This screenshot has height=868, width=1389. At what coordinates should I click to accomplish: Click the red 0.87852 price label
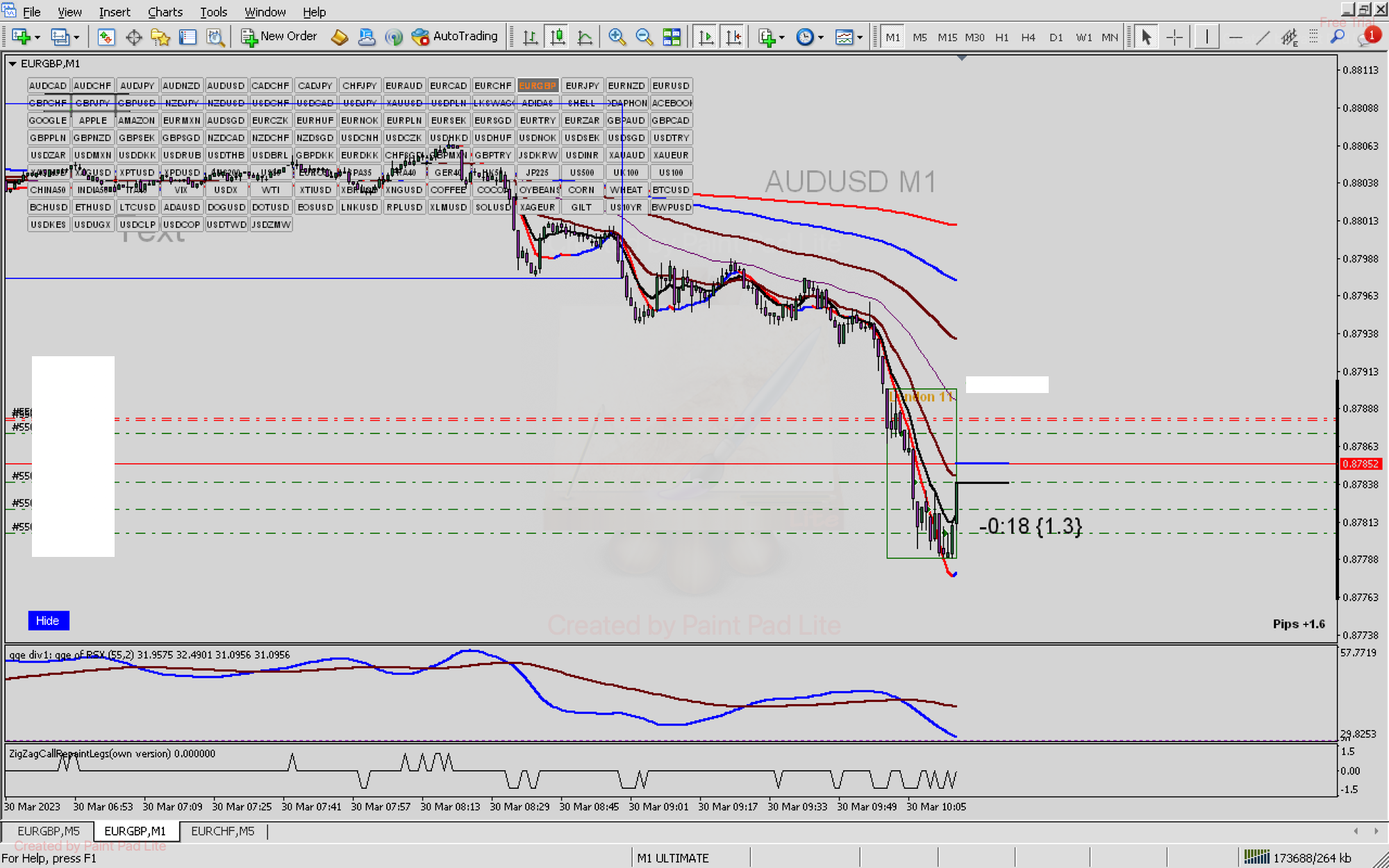(x=1360, y=464)
